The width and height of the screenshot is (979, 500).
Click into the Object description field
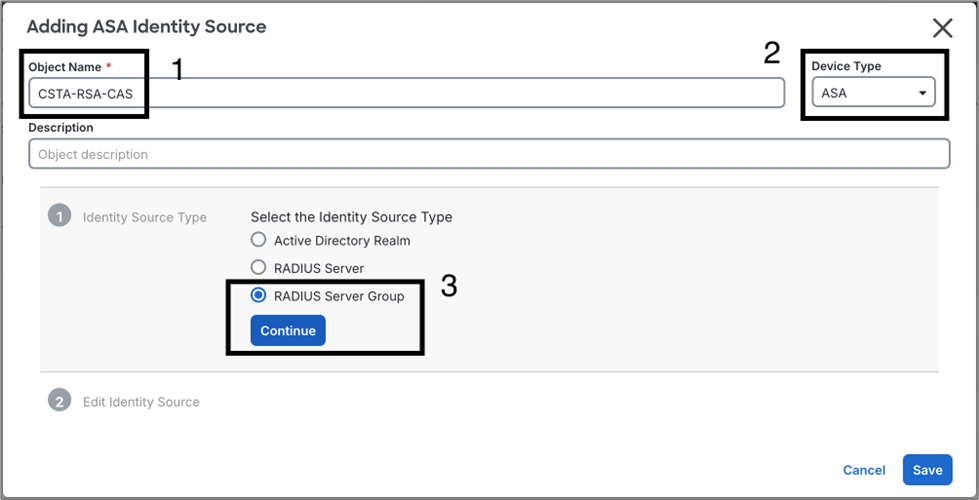click(x=488, y=154)
